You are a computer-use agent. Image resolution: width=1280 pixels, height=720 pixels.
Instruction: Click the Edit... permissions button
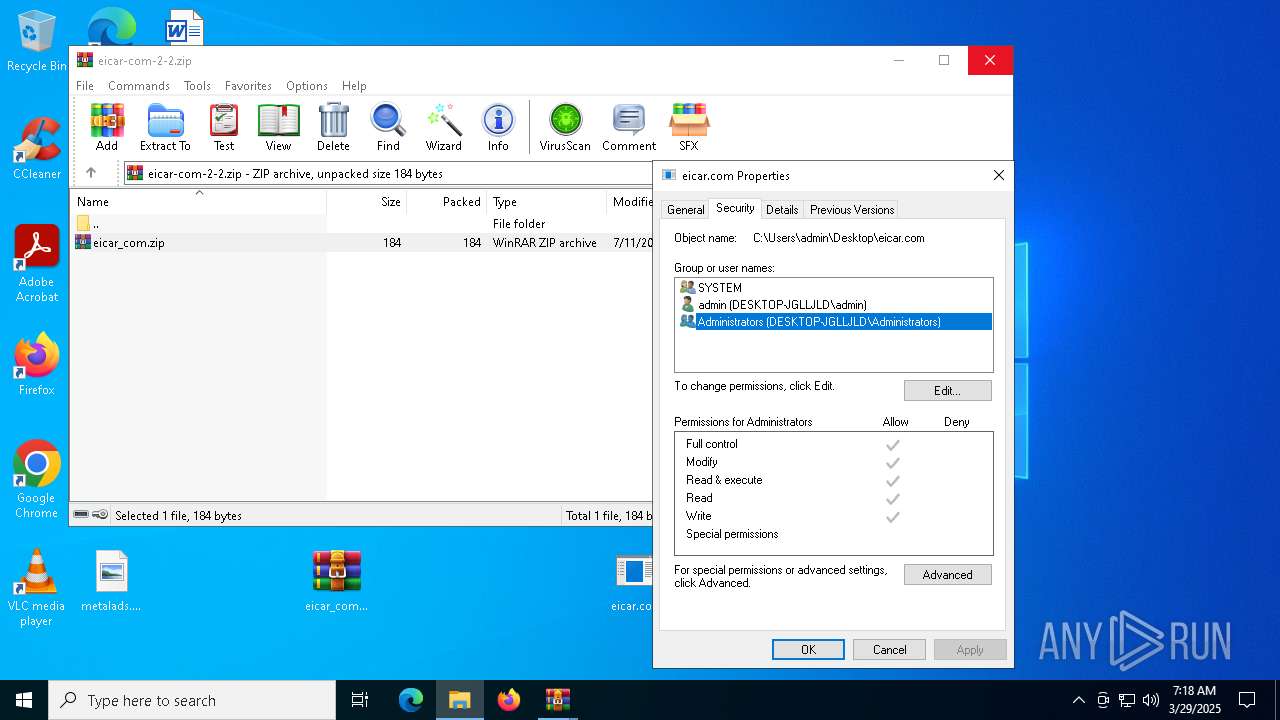pos(947,390)
